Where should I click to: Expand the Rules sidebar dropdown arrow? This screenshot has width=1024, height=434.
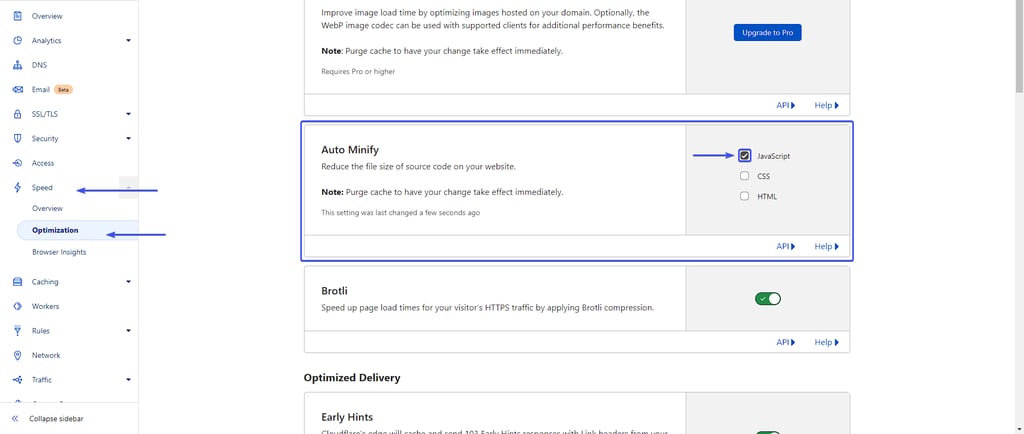[129, 331]
